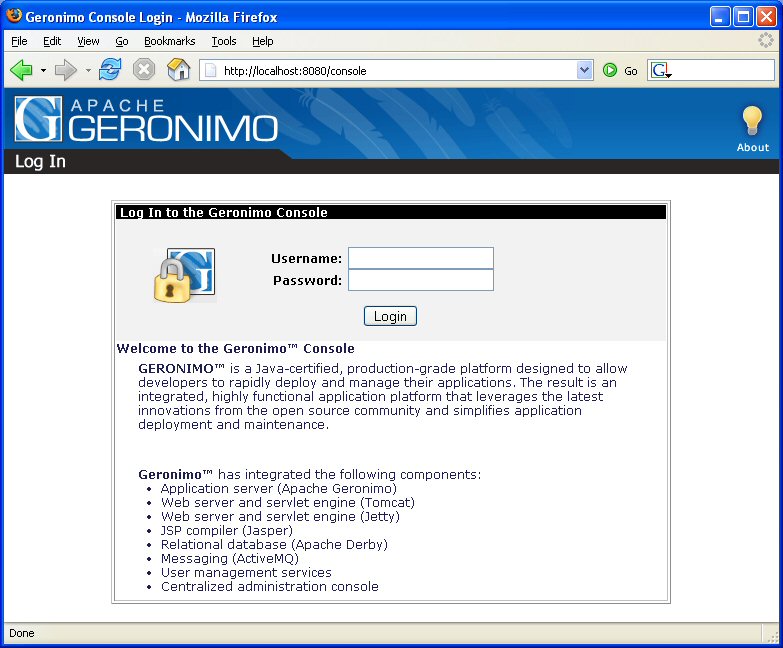Viewport: 783px width, 648px height.
Task: Open the Bookmarks menu
Action: point(169,41)
